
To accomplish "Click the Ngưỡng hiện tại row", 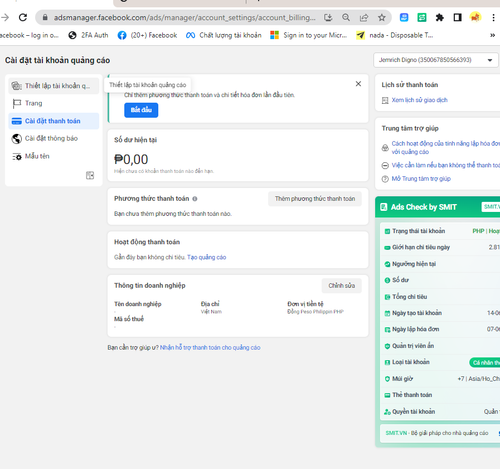I will 440,264.
